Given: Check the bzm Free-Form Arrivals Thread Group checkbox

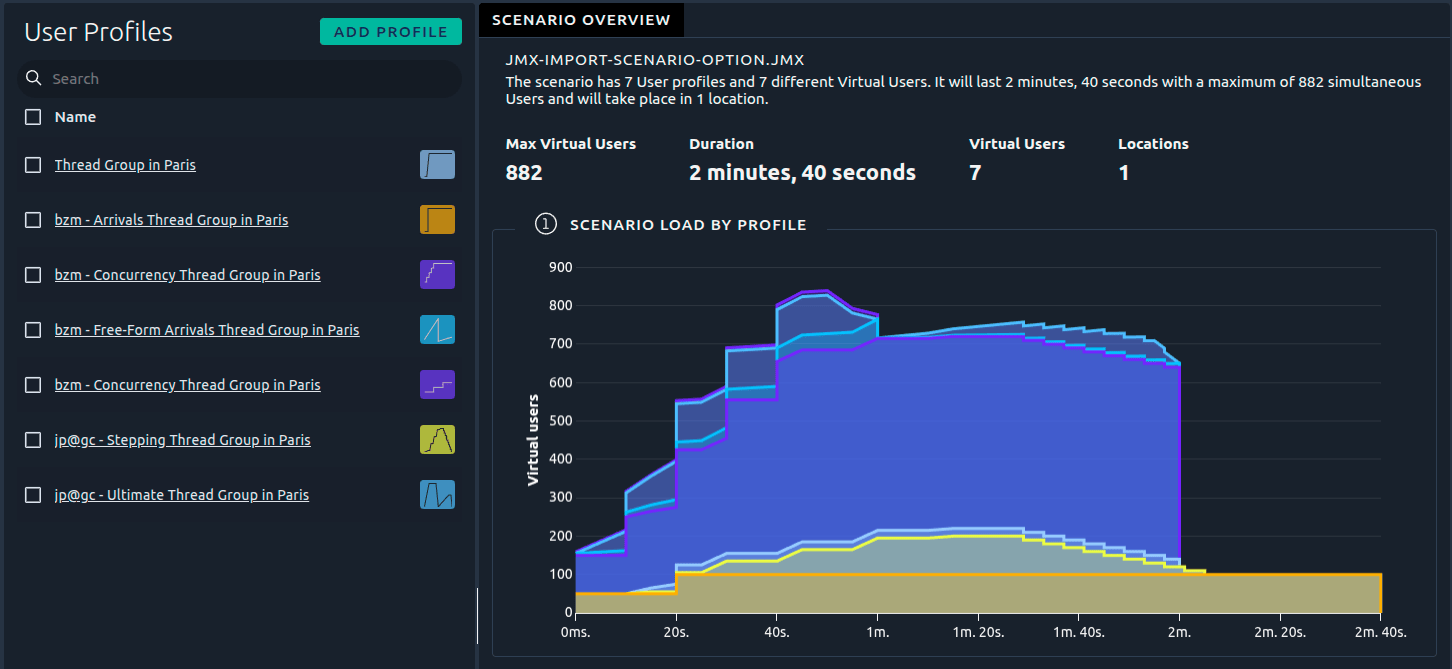Looking at the screenshot, I should [32, 329].
